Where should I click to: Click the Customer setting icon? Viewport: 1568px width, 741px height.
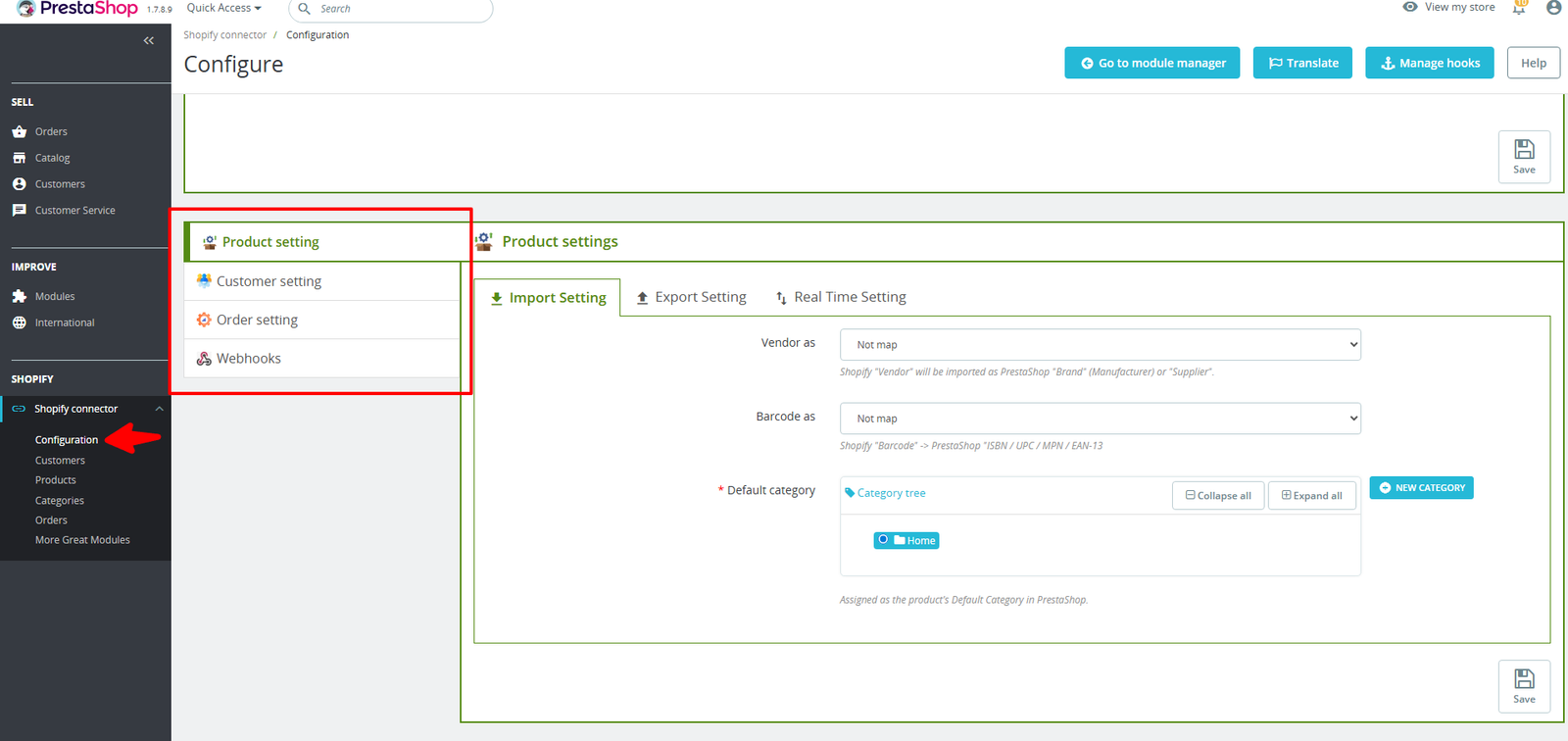(204, 280)
